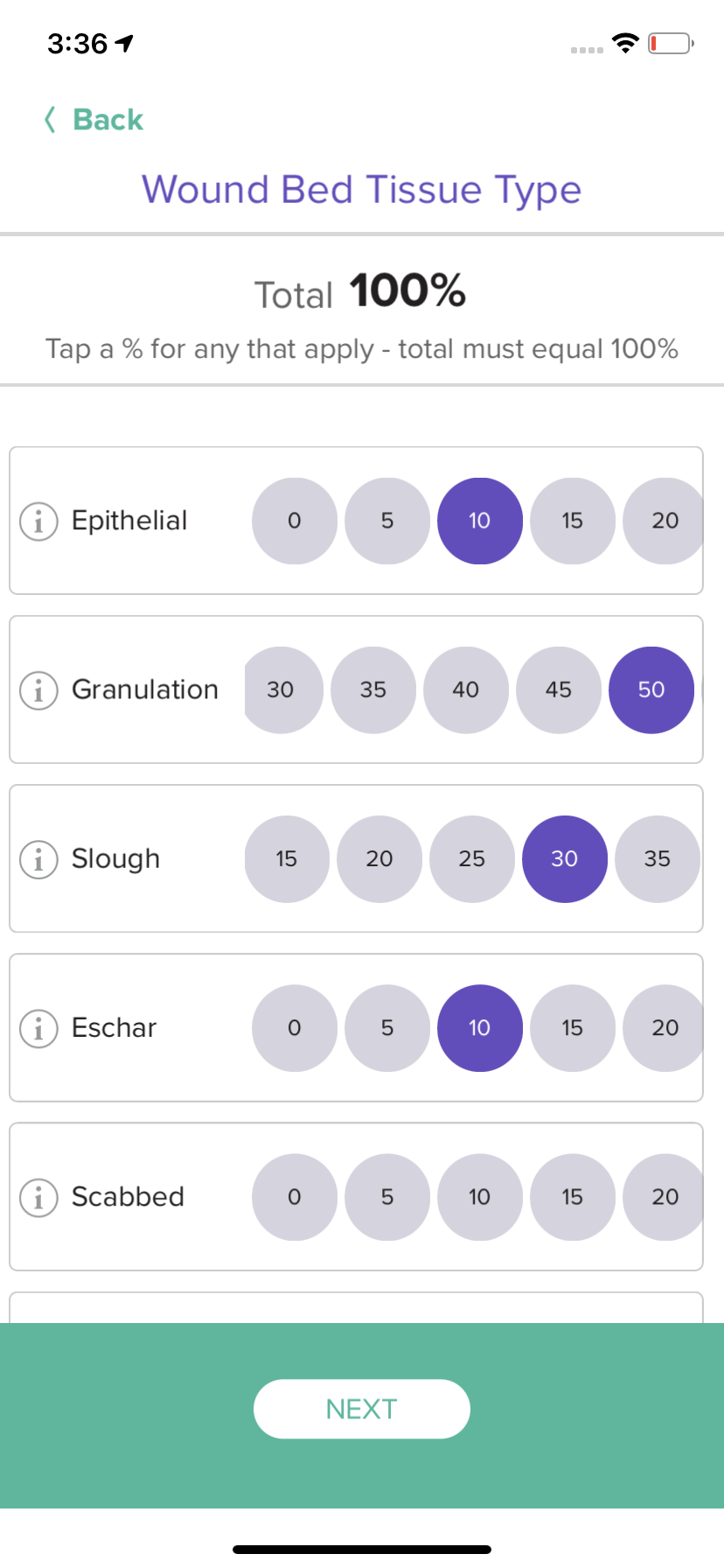This screenshot has height=1568, width=724.
Task: Tap the Eschar info icon
Action: click(38, 1028)
